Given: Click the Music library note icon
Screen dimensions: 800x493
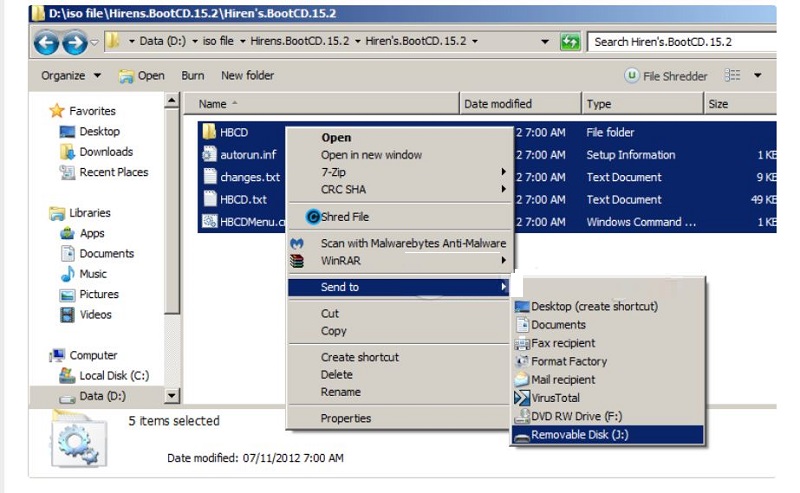Looking at the screenshot, I should pyautogui.click(x=67, y=275).
